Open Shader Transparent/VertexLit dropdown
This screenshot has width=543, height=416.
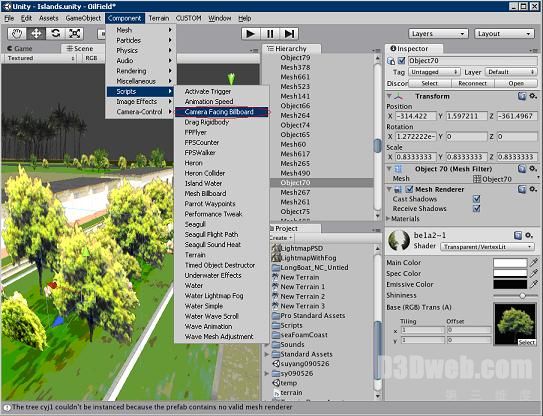(487, 247)
